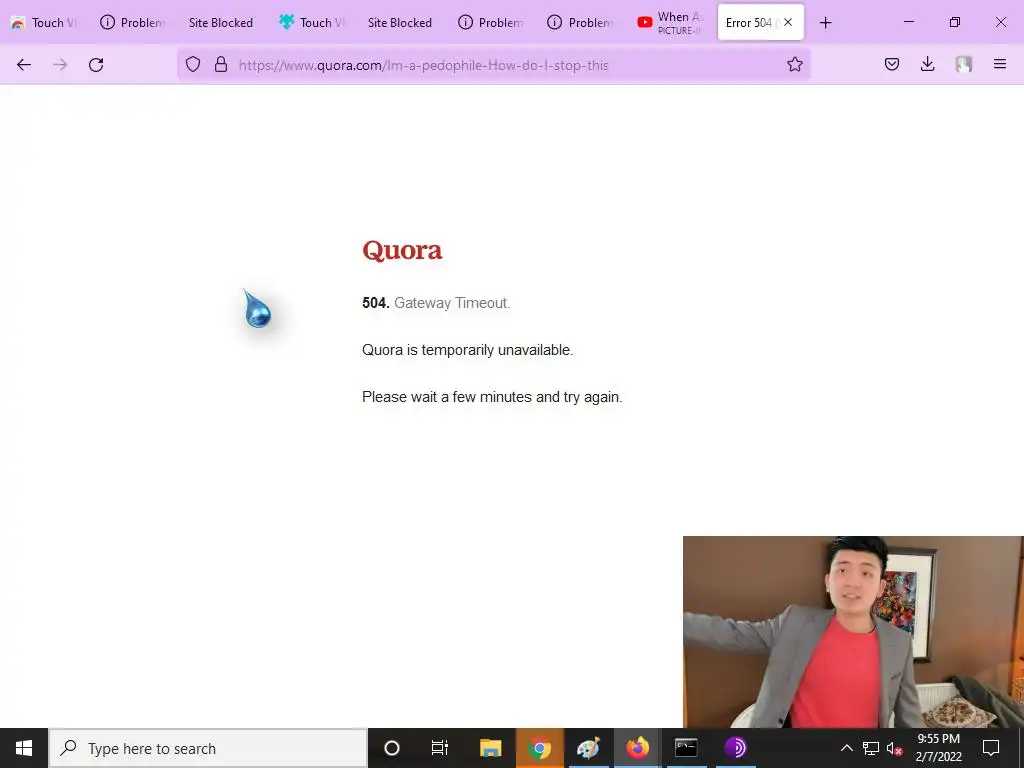The image size is (1024, 768).
Task: Switch to the first Touch tab
Action: [x=46, y=22]
